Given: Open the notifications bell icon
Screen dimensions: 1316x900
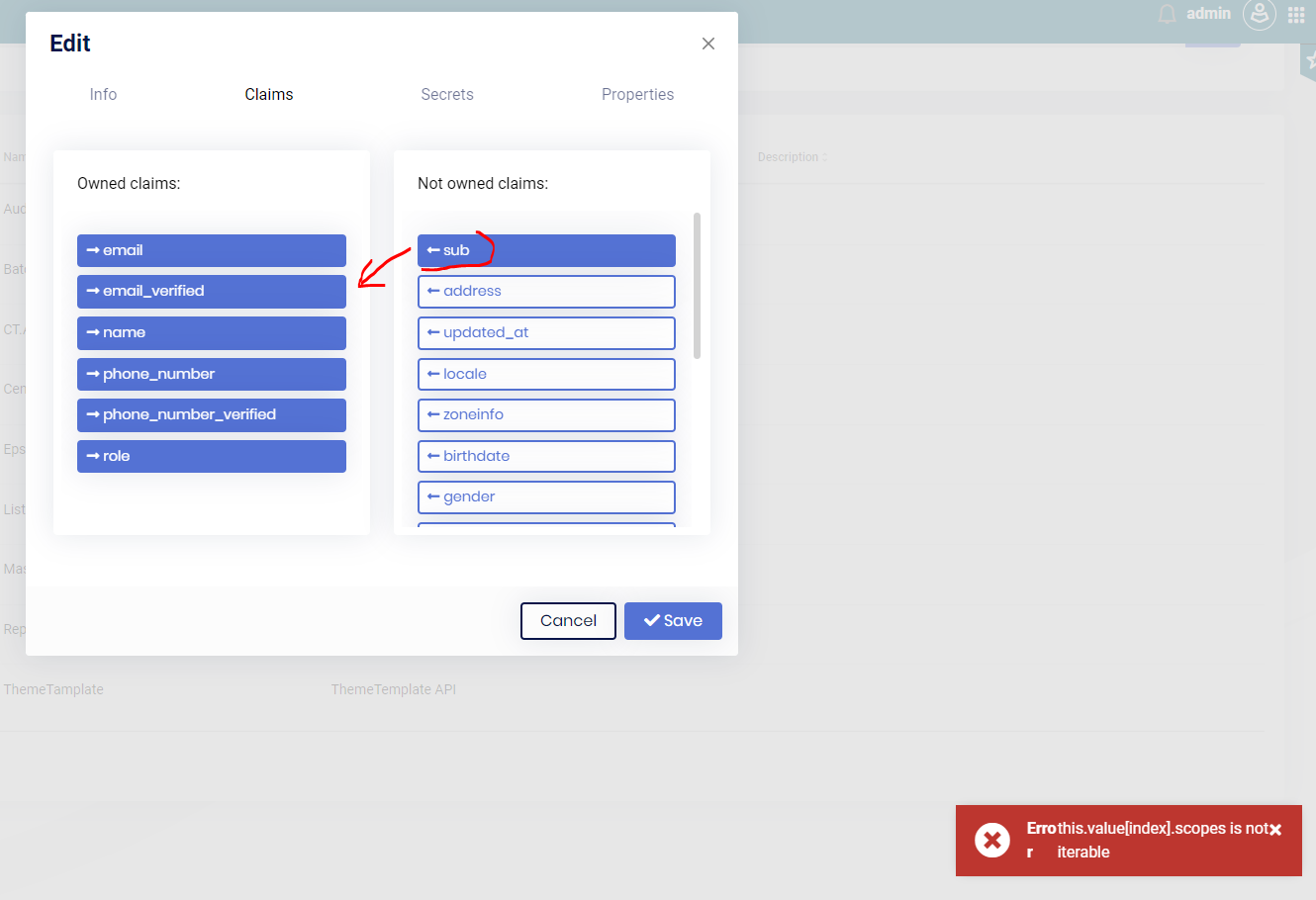Looking at the screenshot, I should coord(1168,14).
